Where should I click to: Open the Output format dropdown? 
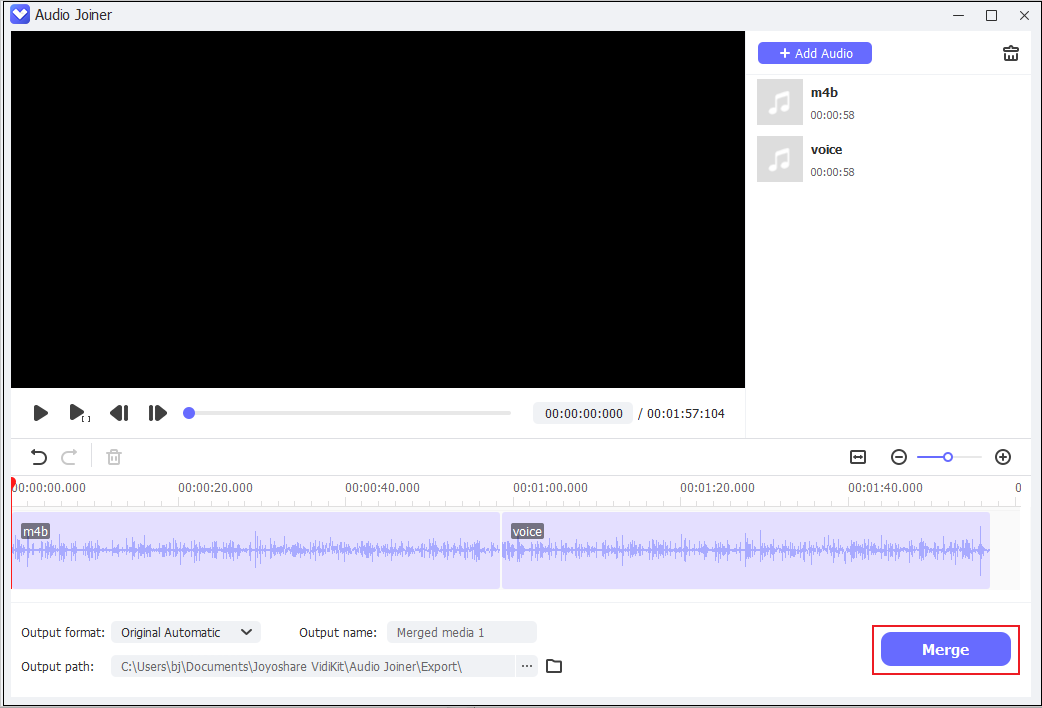click(185, 632)
